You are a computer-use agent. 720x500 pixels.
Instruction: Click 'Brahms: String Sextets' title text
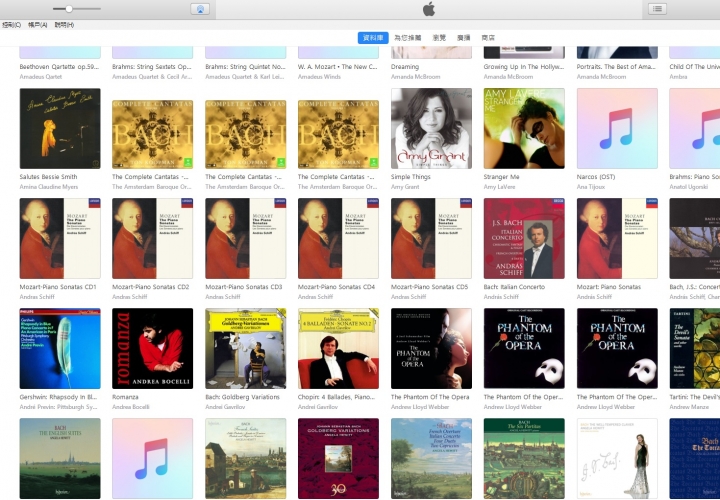pyautogui.click(x=152, y=67)
